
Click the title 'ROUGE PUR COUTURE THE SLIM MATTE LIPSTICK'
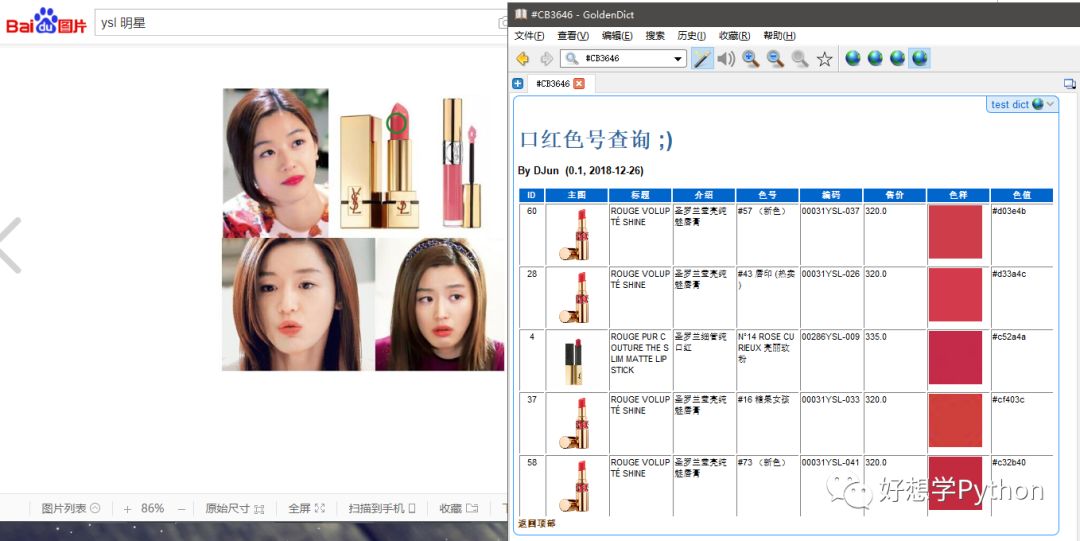coord(640,354)
